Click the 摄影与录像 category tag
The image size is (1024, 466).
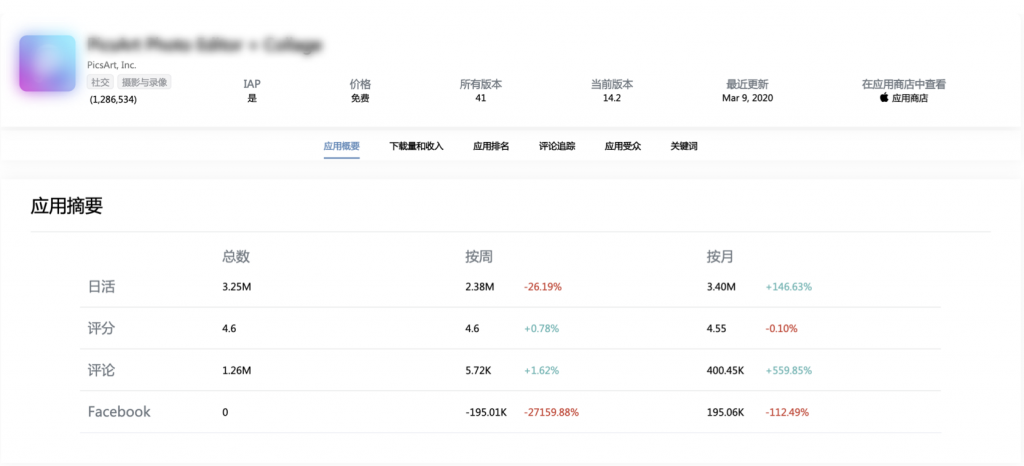tap(144, 82)
